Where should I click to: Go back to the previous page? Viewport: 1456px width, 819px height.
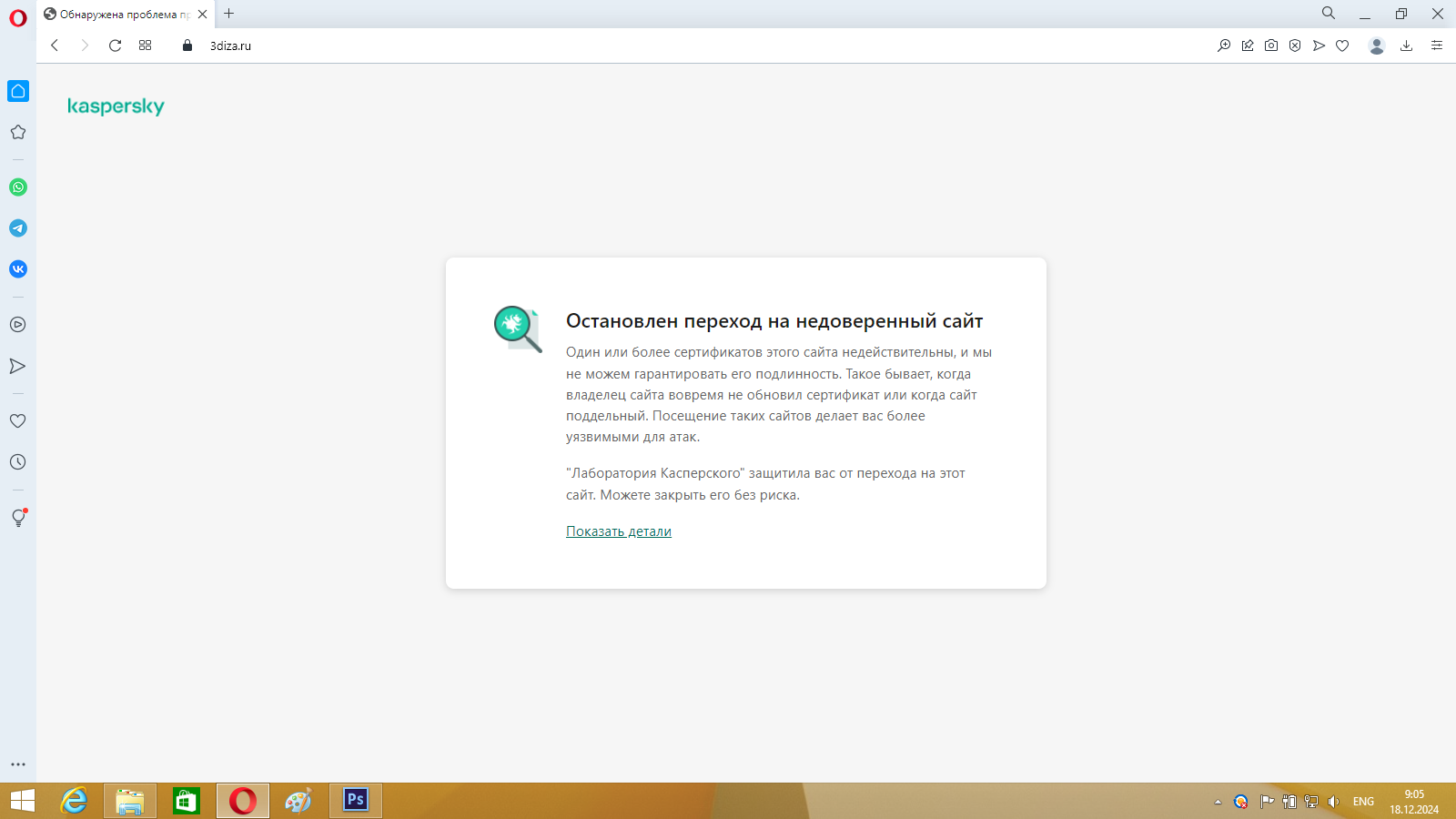point(55,45)
